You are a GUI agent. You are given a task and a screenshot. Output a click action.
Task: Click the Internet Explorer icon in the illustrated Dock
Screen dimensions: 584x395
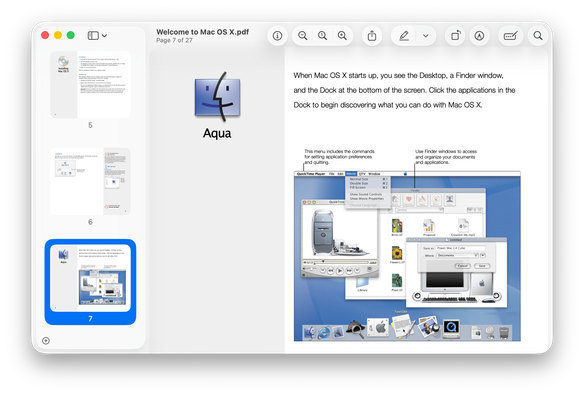click(x=323, y=332)
